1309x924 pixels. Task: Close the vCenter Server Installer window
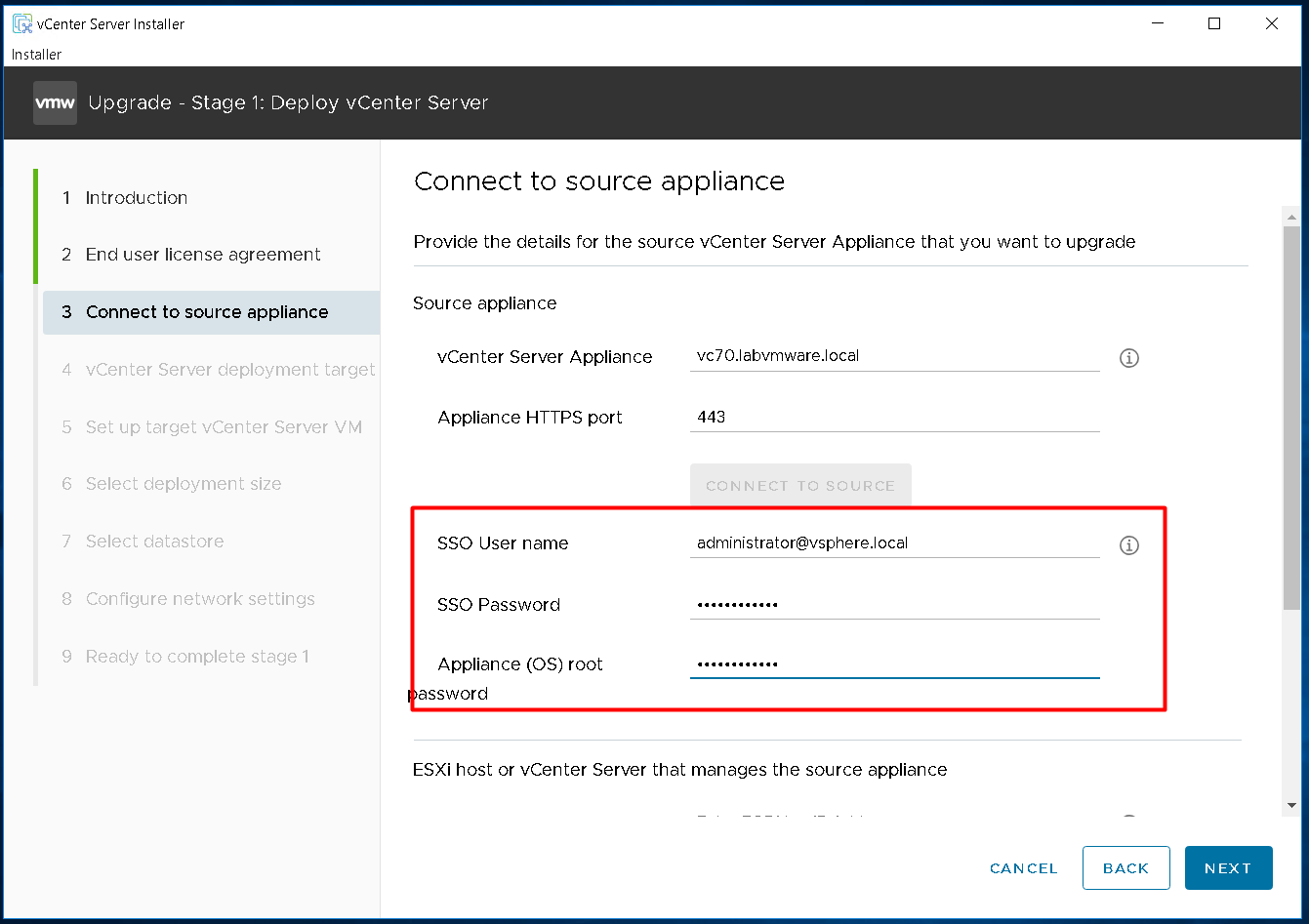[1272, 23]
